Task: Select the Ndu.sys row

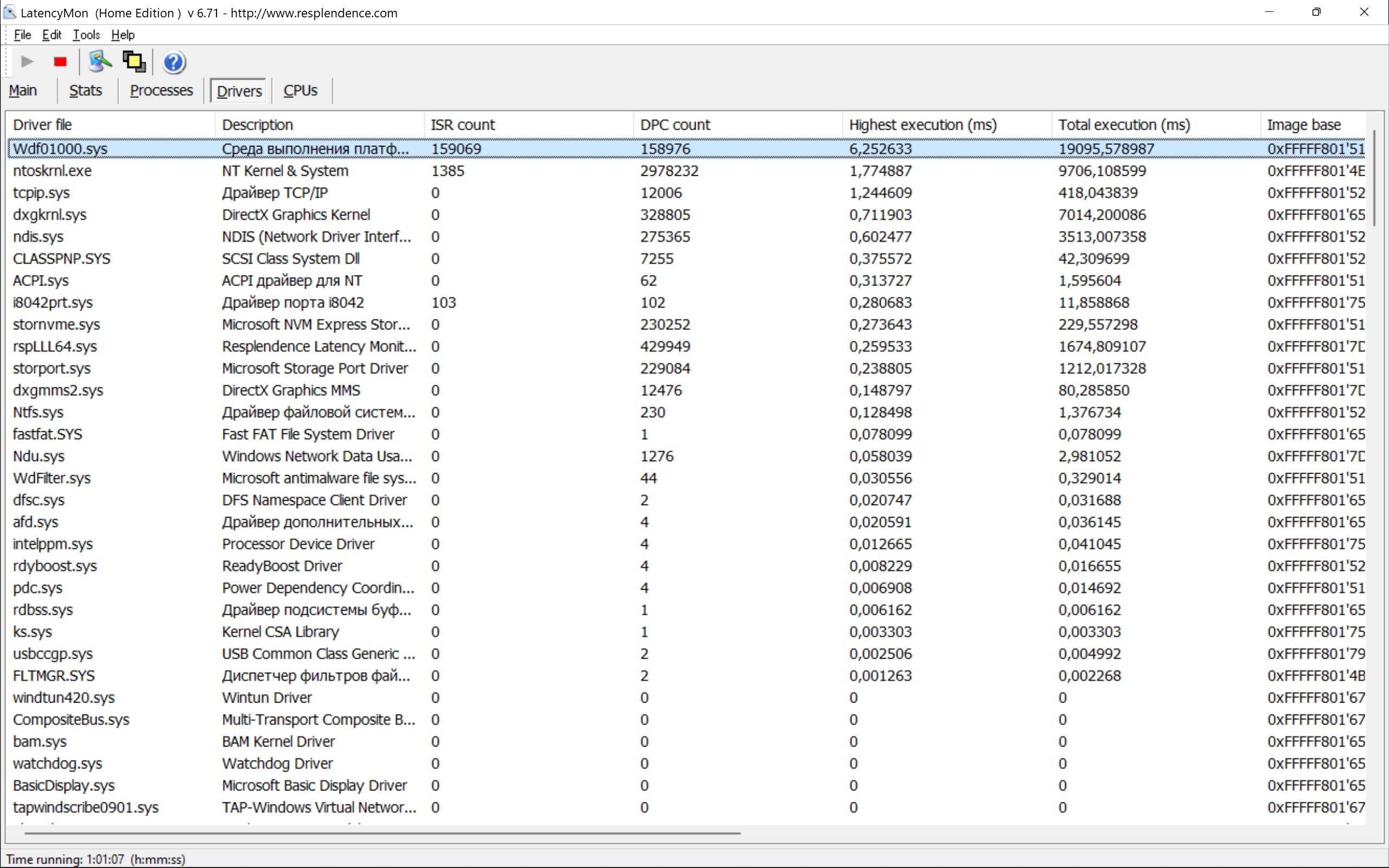Action: coord(686,456)
